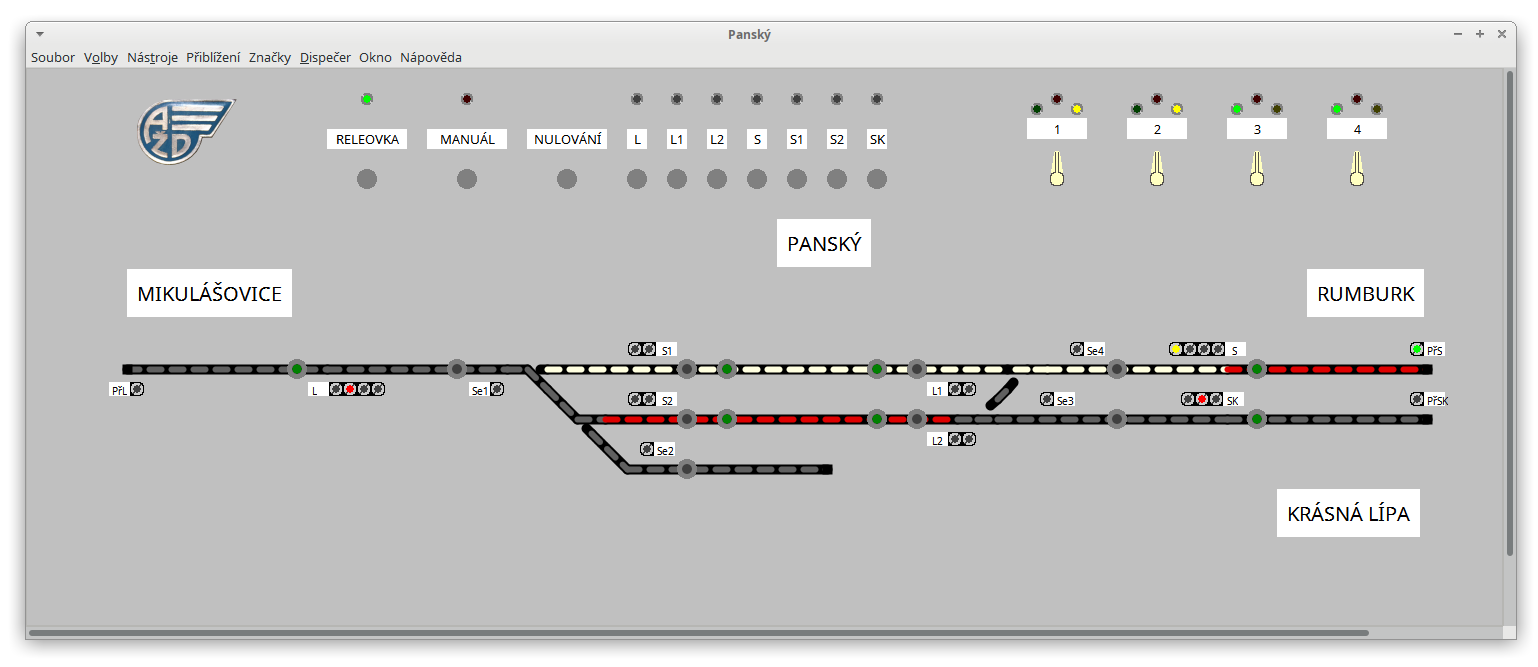Toggle the switch lever under label 1
This screenshot has height=667, width=1538.
[x=1056, y=169]
